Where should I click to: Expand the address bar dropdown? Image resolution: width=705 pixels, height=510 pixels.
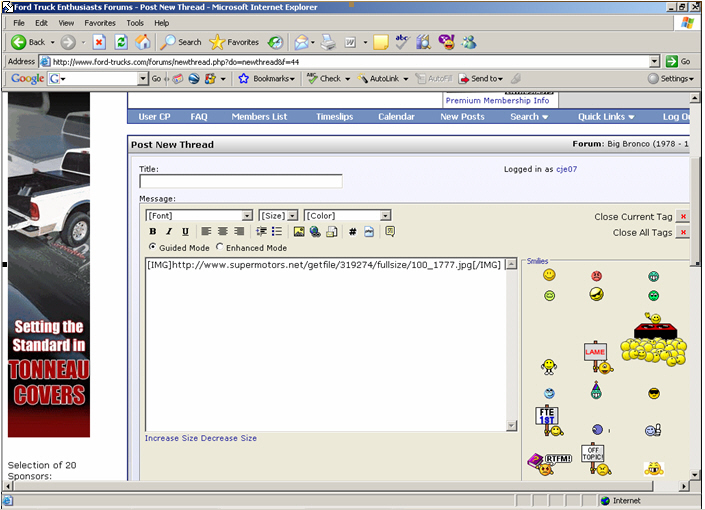(654, 62)
